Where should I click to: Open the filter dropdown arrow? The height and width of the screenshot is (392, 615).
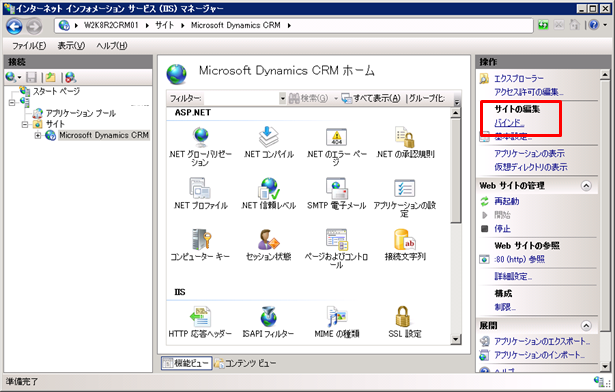(x=282, y=98)
